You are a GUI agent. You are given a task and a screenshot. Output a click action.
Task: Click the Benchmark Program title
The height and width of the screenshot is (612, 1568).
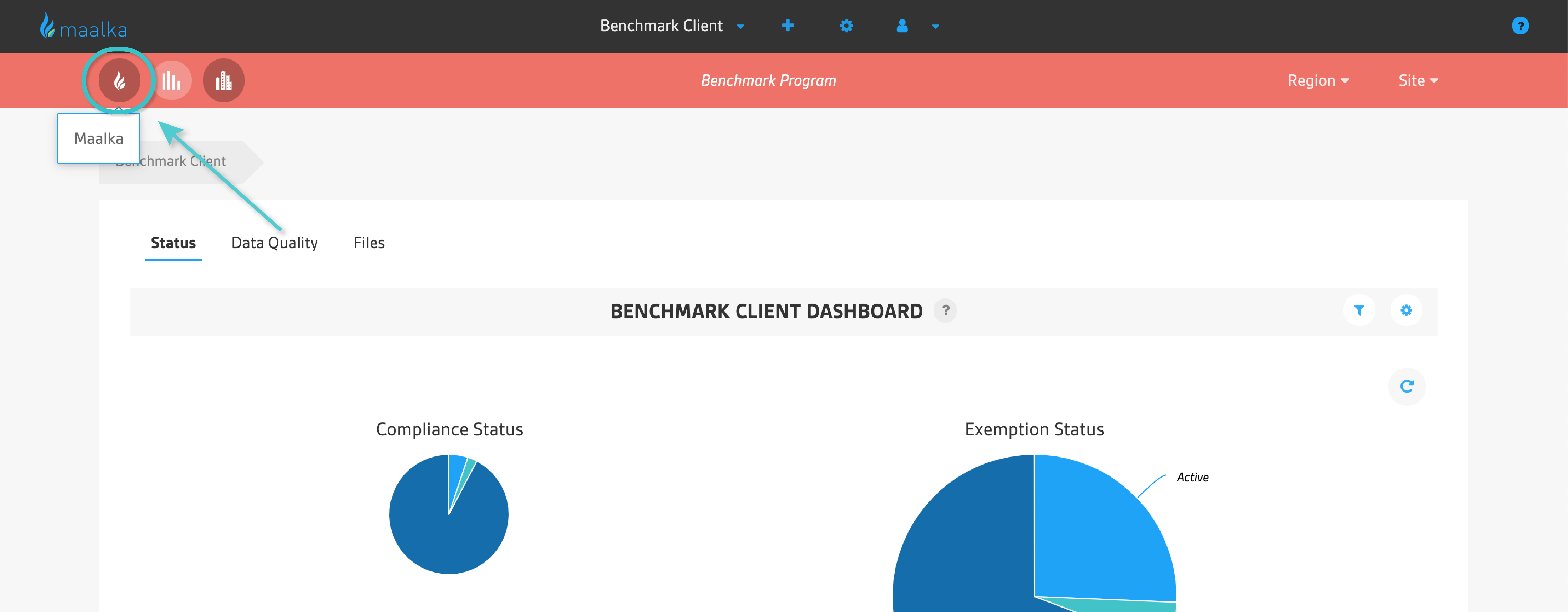[x=768, y=81]
